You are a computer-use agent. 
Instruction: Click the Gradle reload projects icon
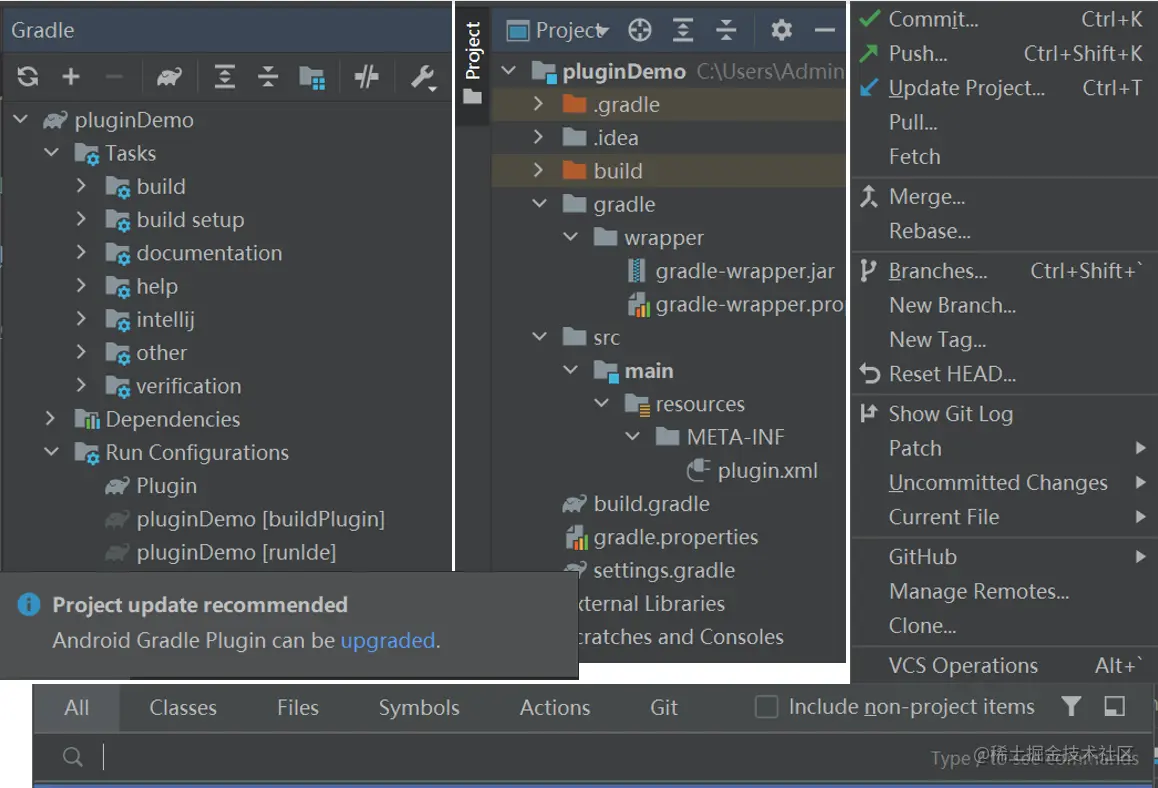pyautogui.click(x=27, y=76)
